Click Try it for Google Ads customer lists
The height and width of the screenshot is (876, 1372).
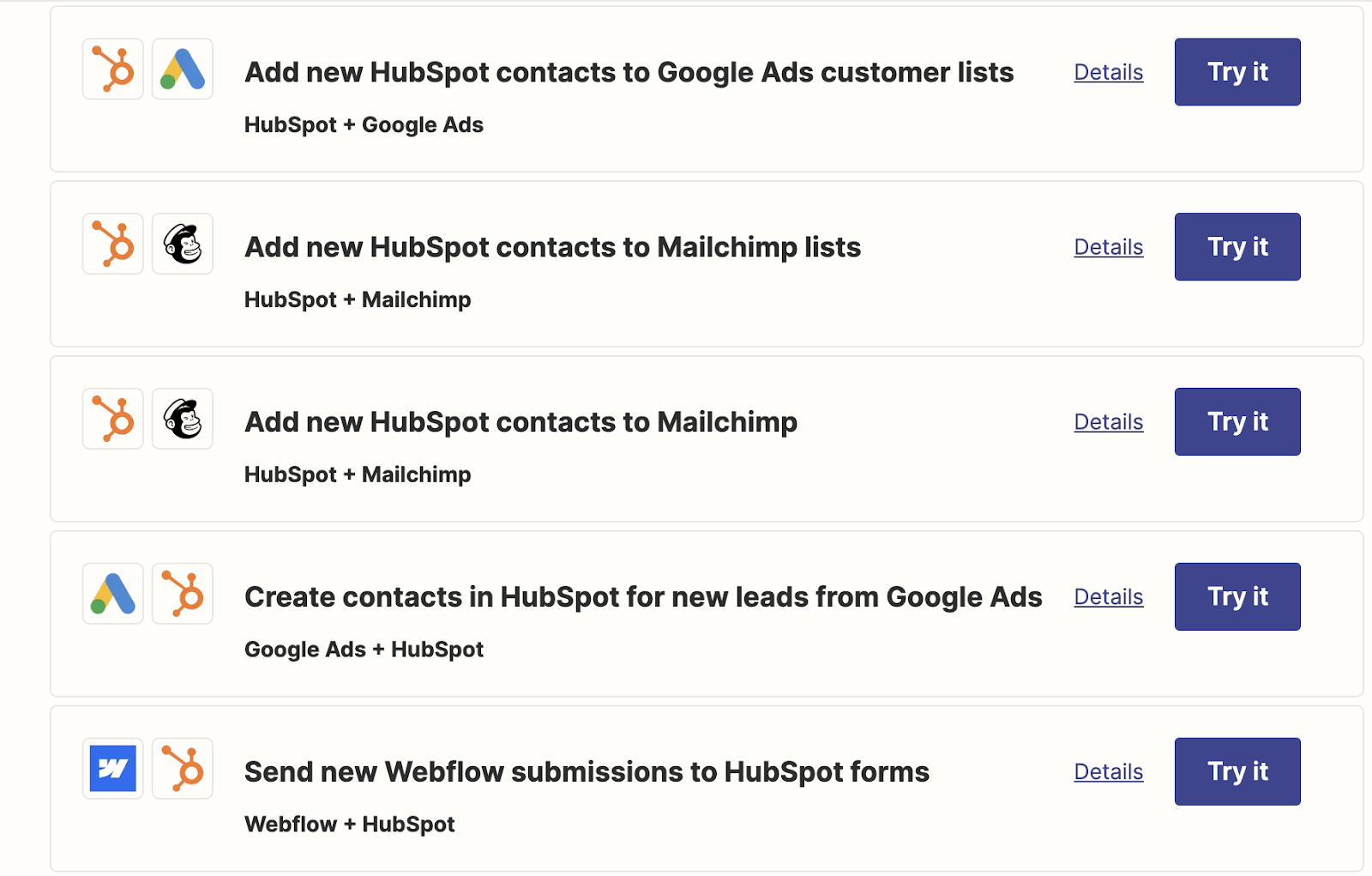coord(1237,72)
